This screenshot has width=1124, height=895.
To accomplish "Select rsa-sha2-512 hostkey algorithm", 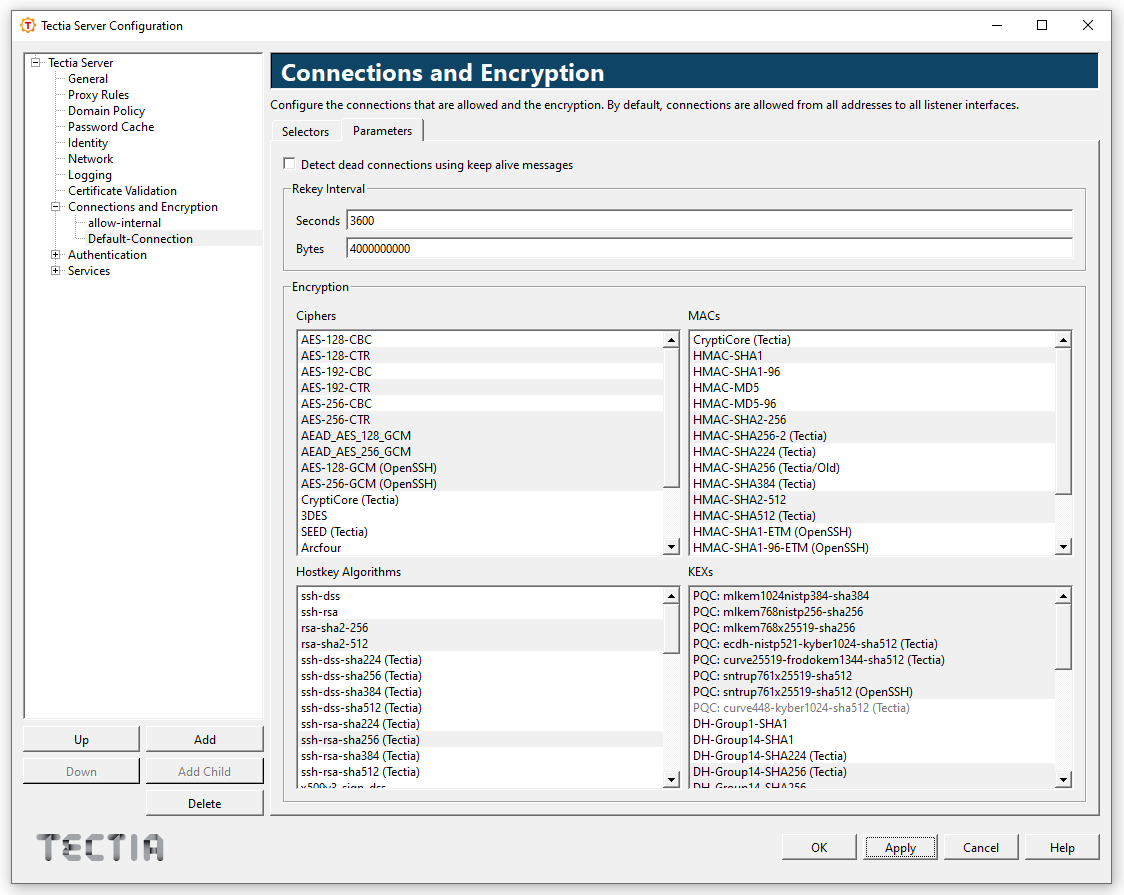I will (x=480, y=643).
